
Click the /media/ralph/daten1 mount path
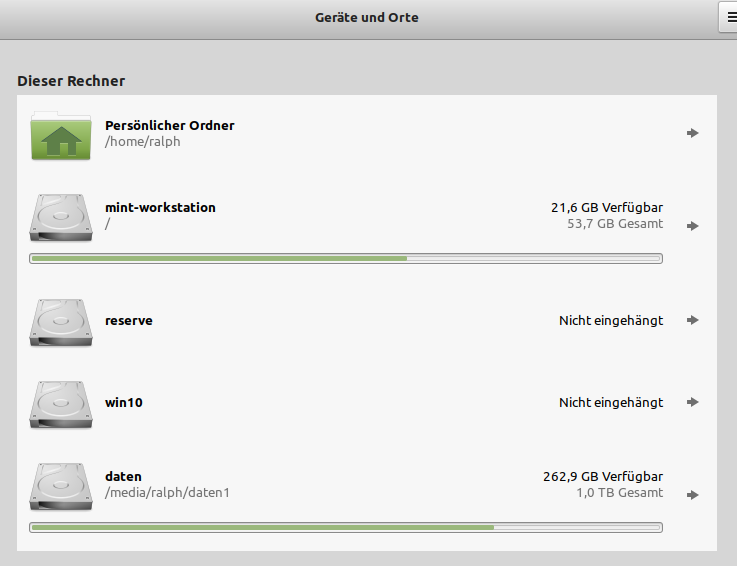point(167,493)
